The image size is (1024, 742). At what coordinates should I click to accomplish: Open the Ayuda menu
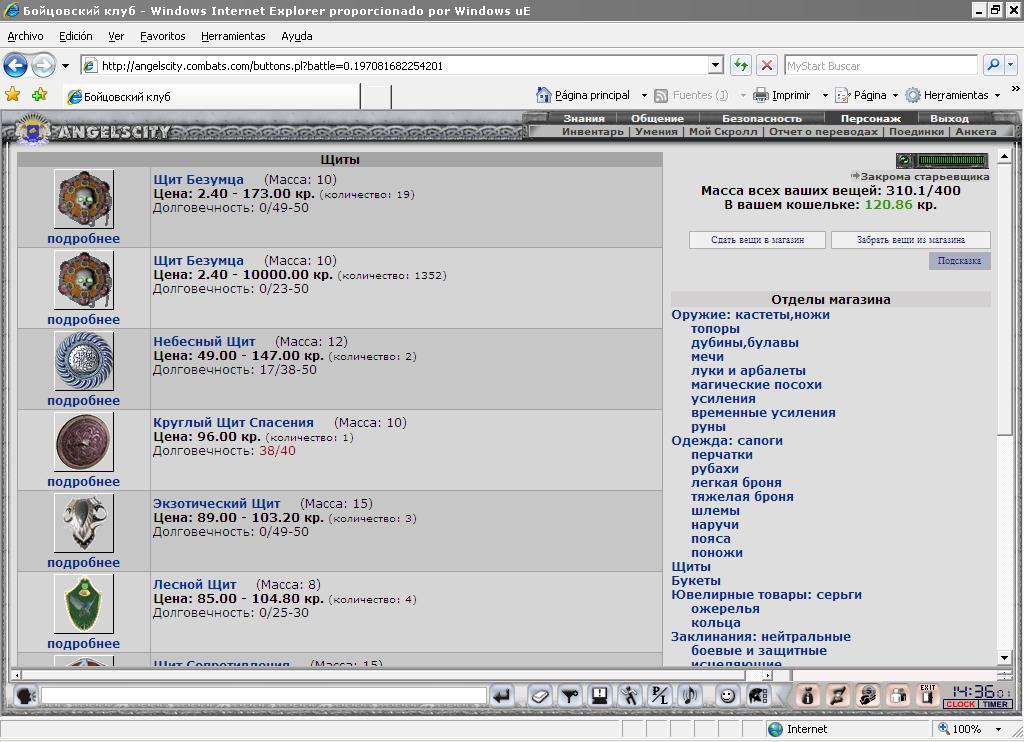click(296, 37)
